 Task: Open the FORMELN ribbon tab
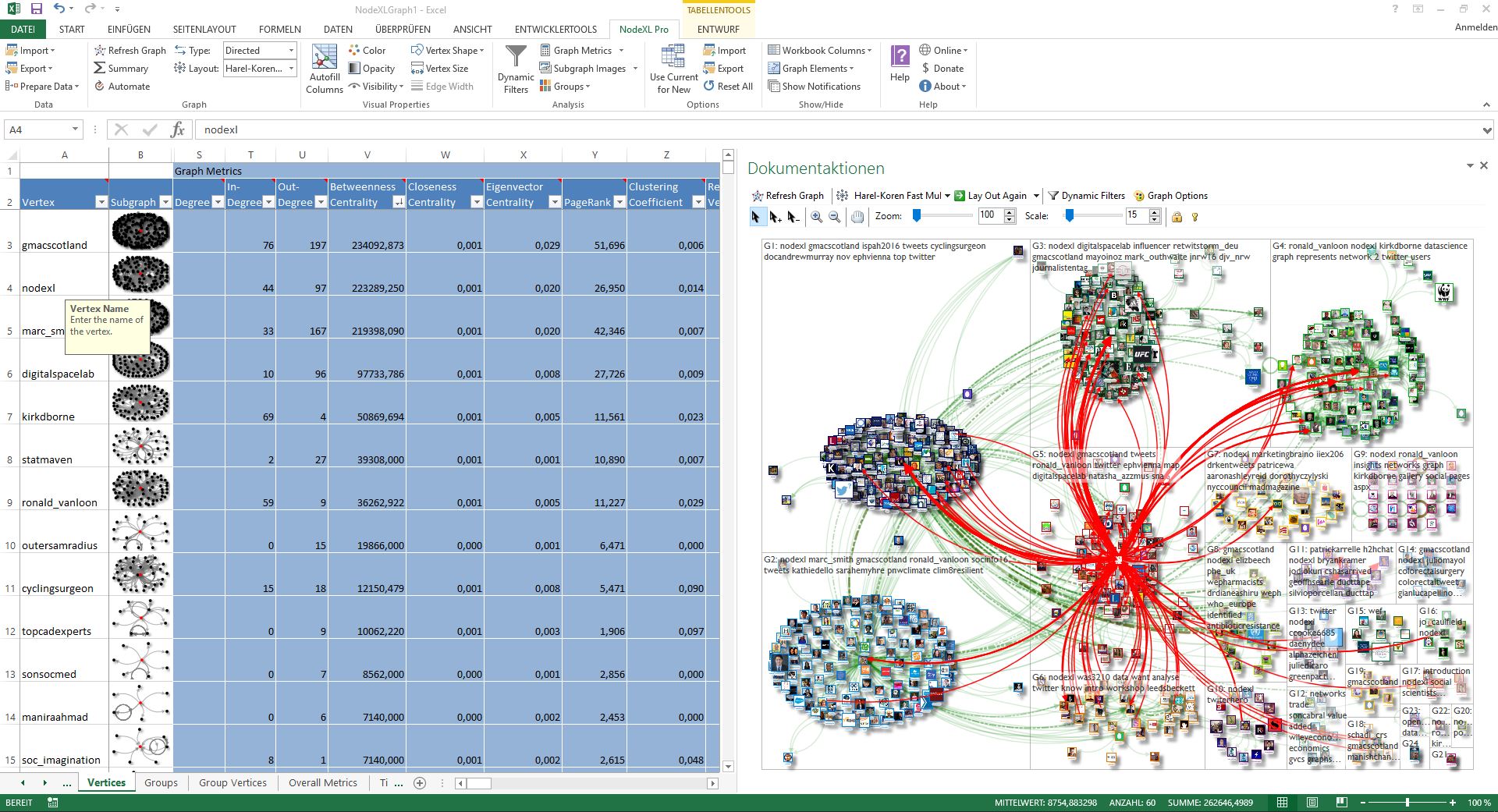click(279, 29)
